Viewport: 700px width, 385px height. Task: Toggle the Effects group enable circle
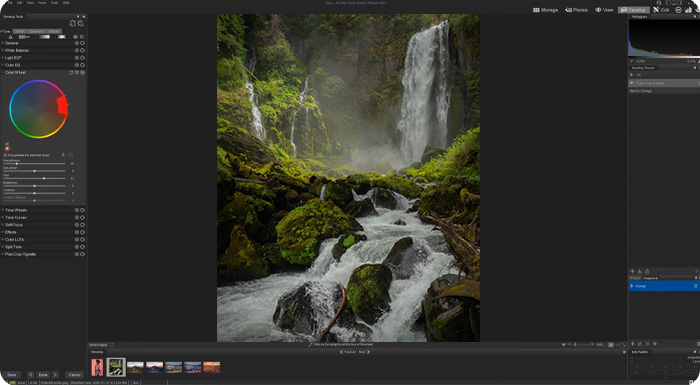(83, 232)
